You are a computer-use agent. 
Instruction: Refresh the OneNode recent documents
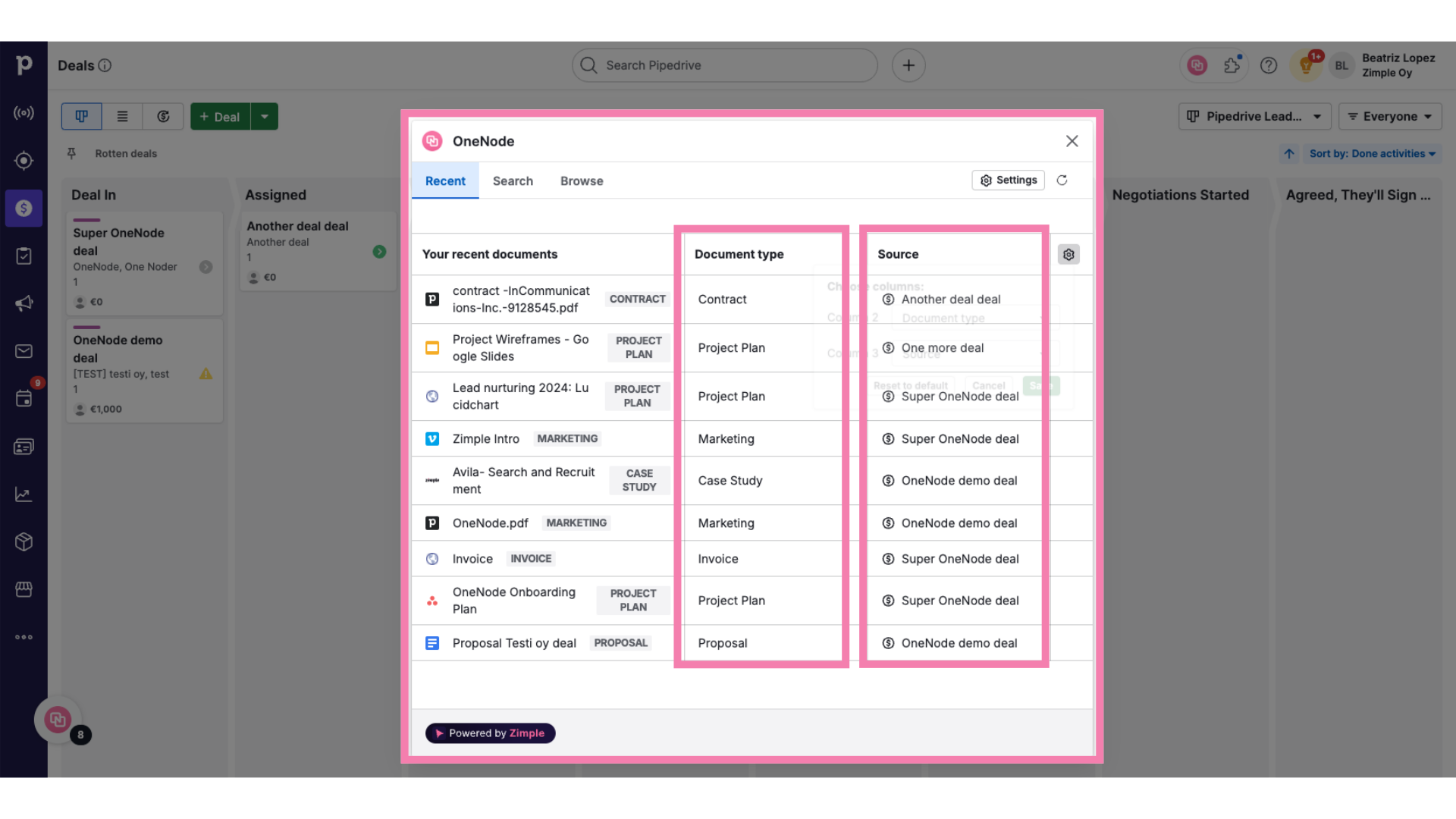click(1062, 180)
